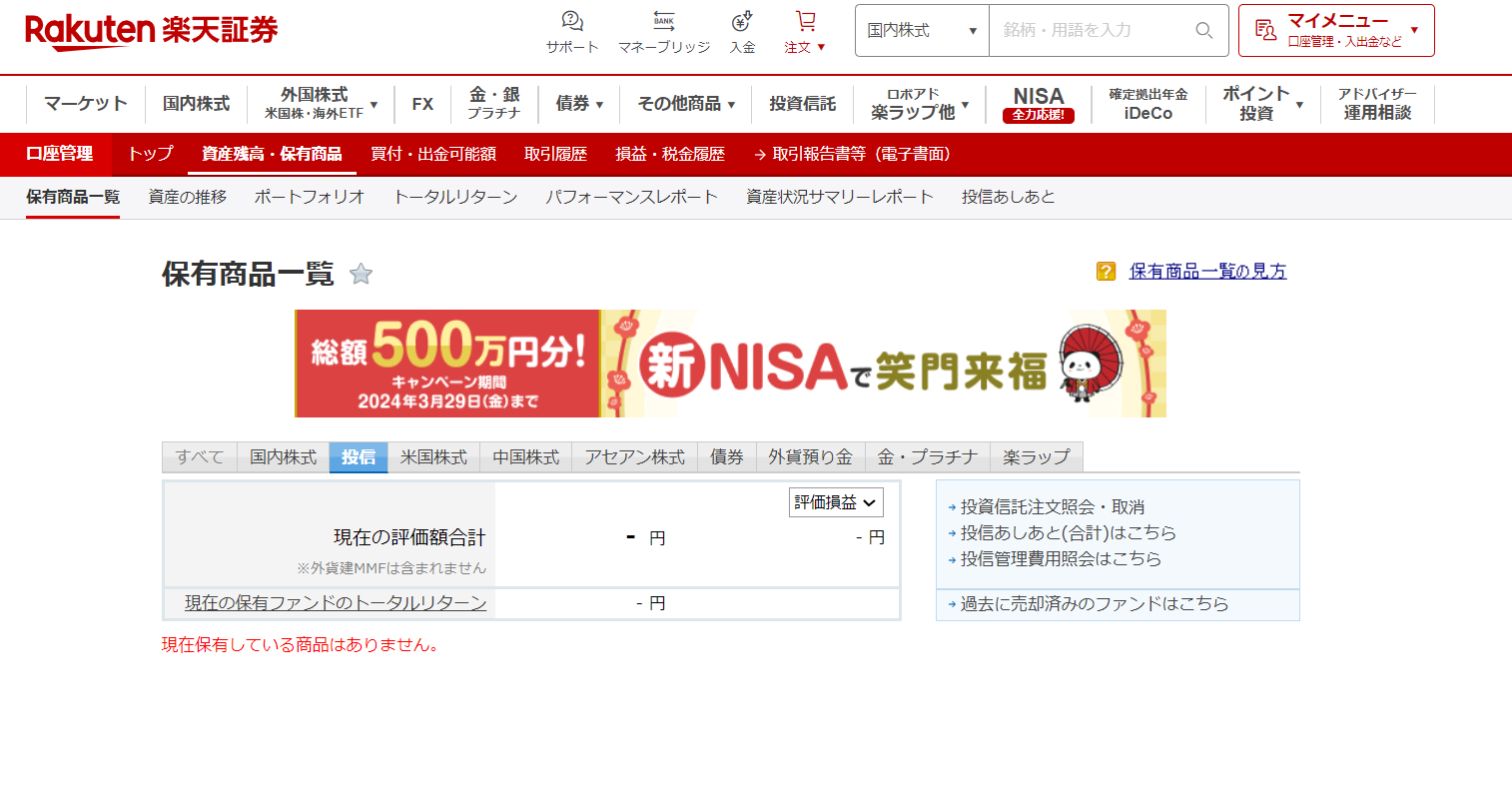Image resolution: width=1512 pixels, height=796 pixels.
Task: Open the 取引履歴 menu item
Action: coord(555,154)
